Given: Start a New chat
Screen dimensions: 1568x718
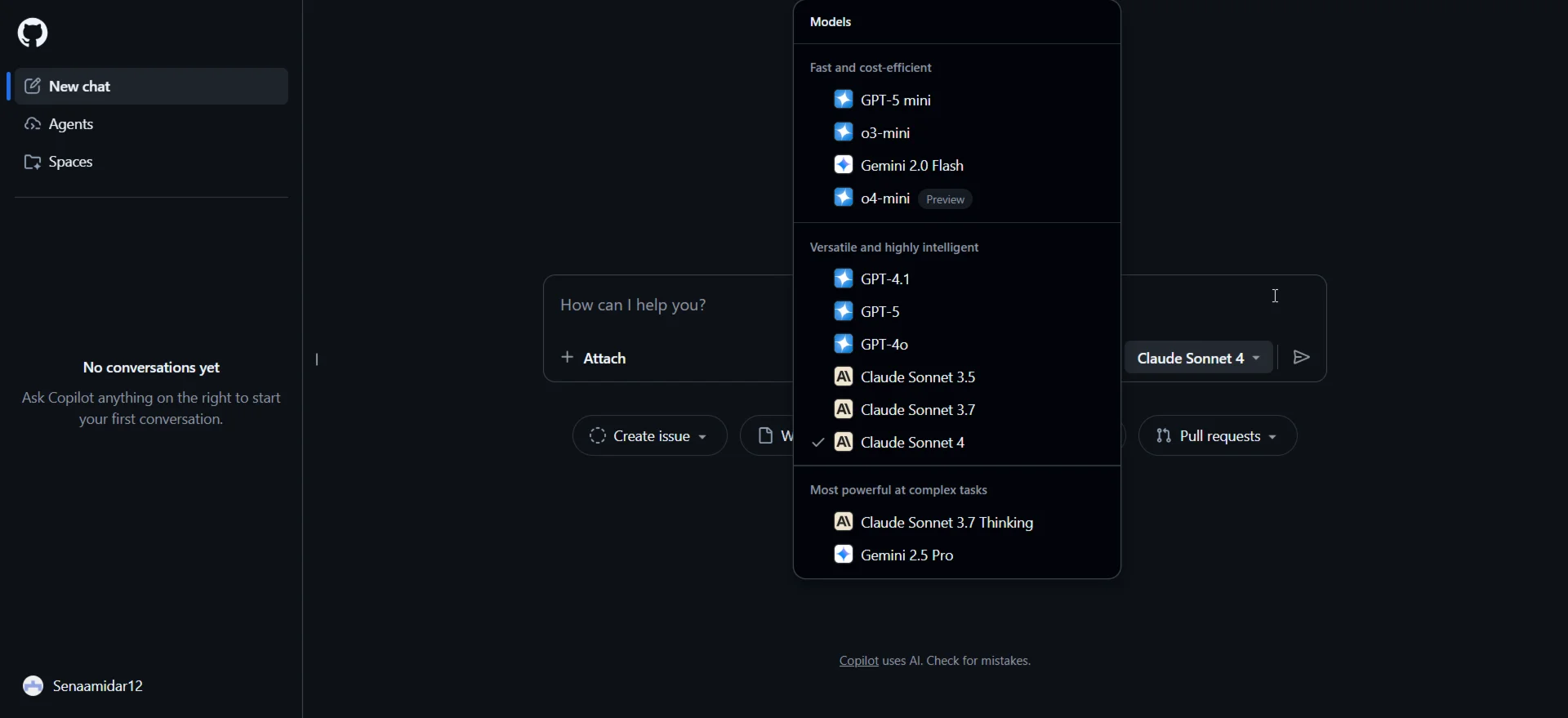Looking at the screenshot, I should (151, 86).
